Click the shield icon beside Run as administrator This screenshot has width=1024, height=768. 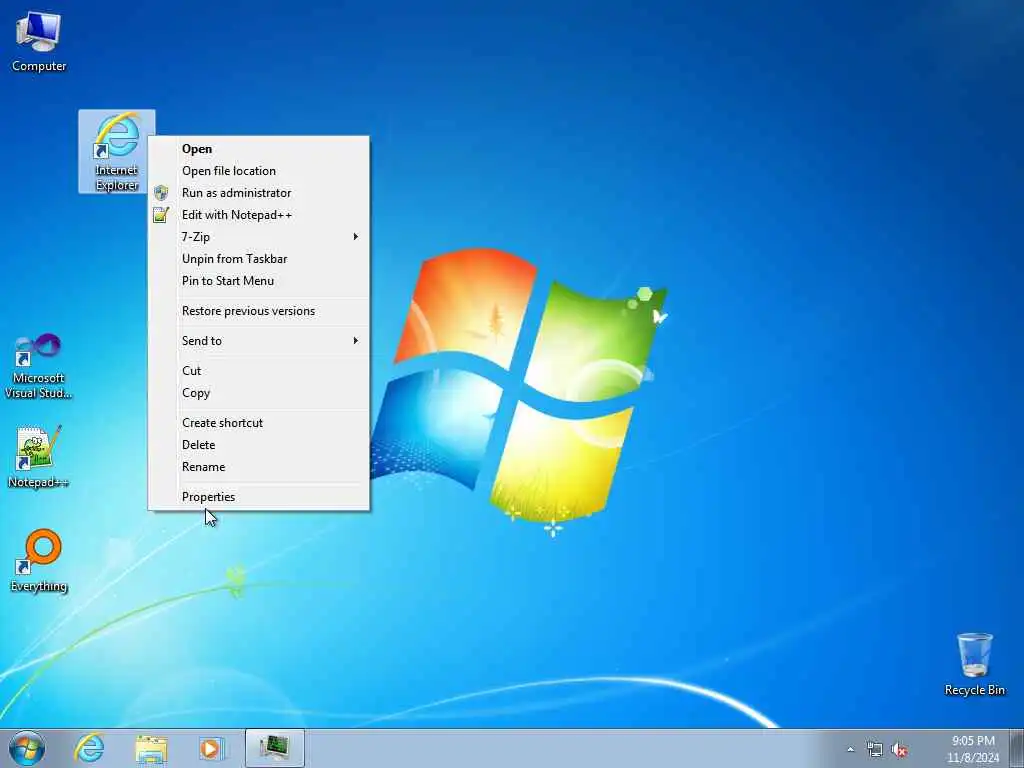click(161, 193)
